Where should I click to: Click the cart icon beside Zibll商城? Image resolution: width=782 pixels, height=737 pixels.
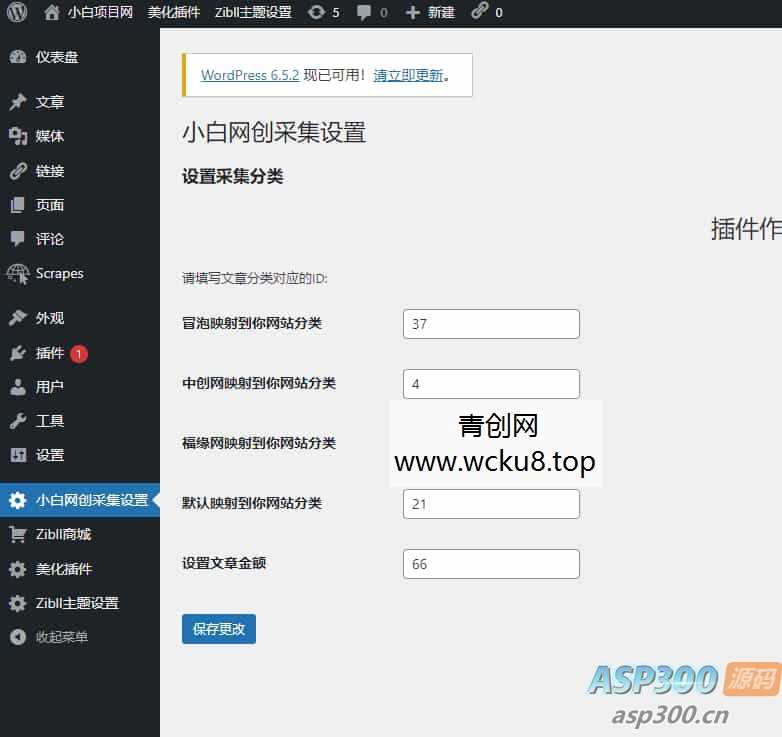tap(18, 534)
